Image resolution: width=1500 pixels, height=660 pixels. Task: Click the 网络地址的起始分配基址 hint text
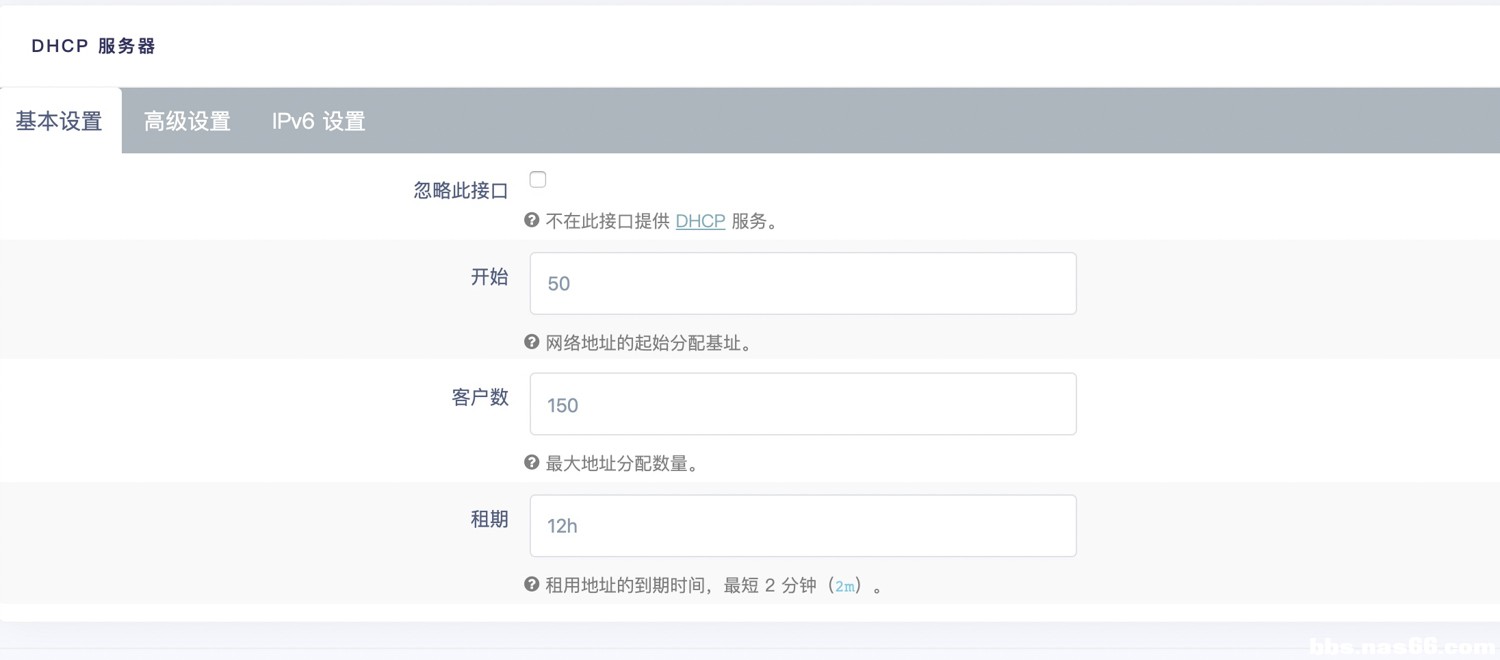pyautogui.click(x=649, y=343)
